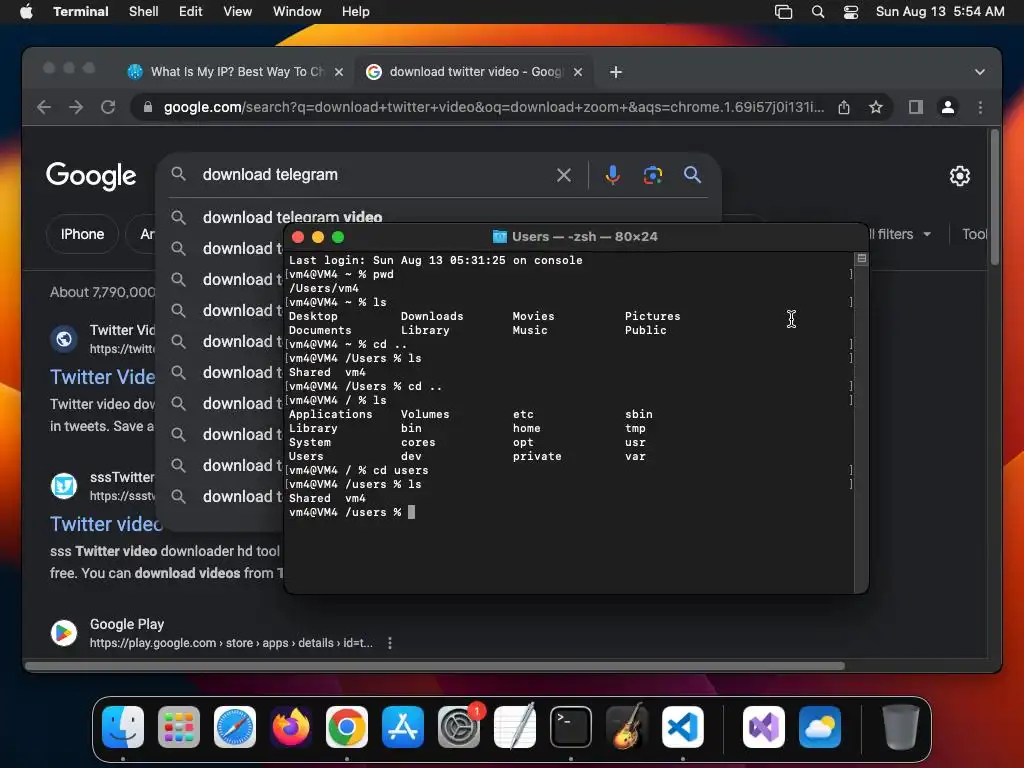The width and height of the screenshot is (1024, 768).
Task: Open the sssTwitter 'Twitter video' result
Action: point(106,524)
